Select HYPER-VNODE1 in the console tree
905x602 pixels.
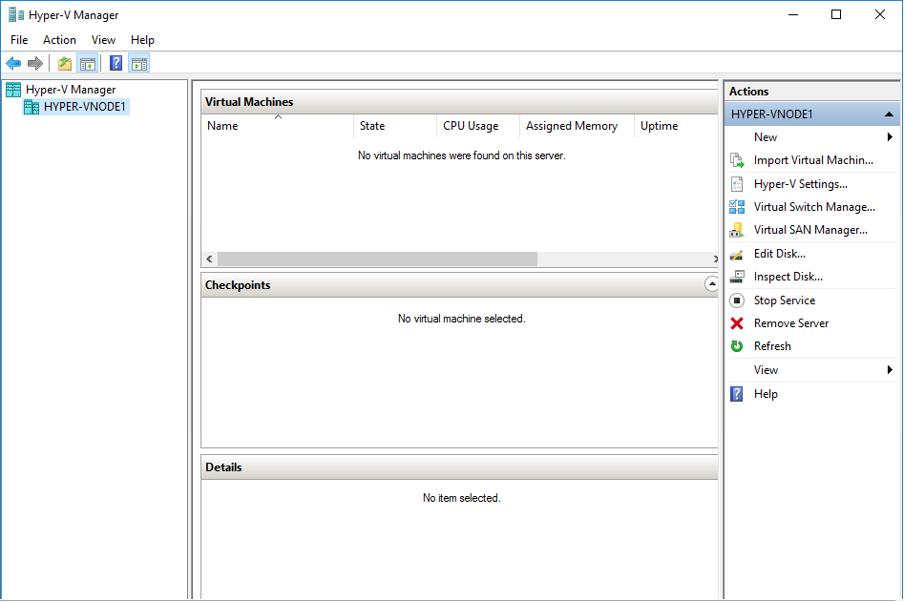point(84,107)
